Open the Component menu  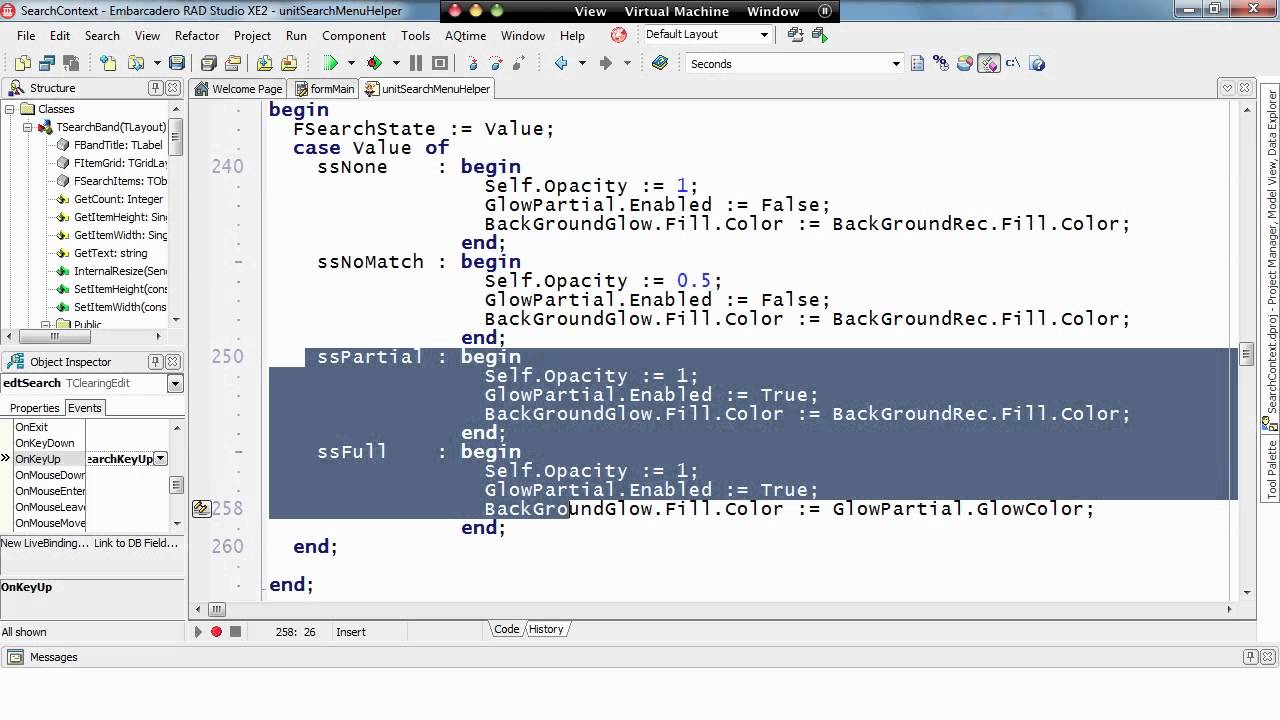(x=354, y=35)
